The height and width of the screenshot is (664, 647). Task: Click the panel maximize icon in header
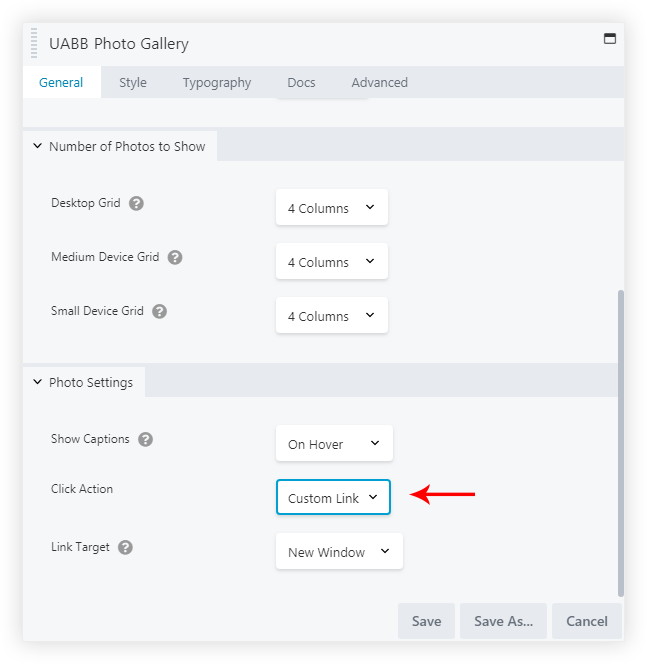coord(609,39)
